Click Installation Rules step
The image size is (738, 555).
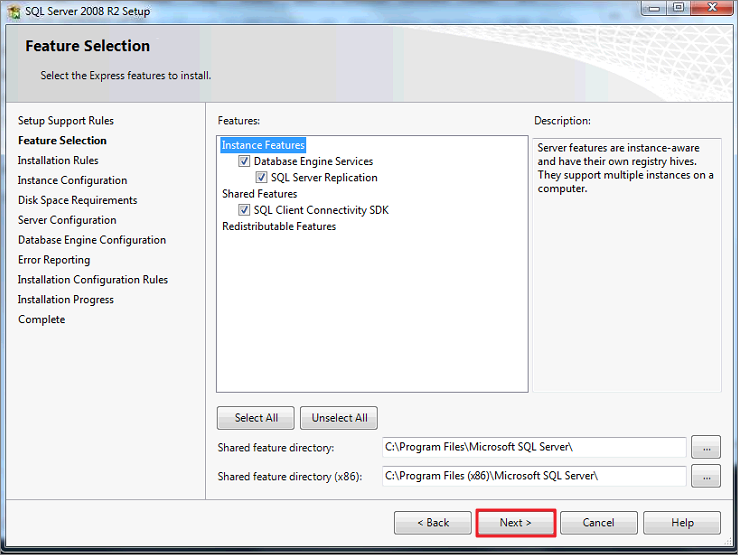point(58,161)
